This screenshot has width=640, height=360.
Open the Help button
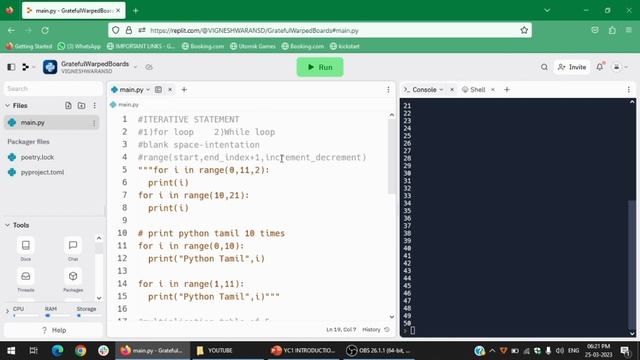point(53,330)
